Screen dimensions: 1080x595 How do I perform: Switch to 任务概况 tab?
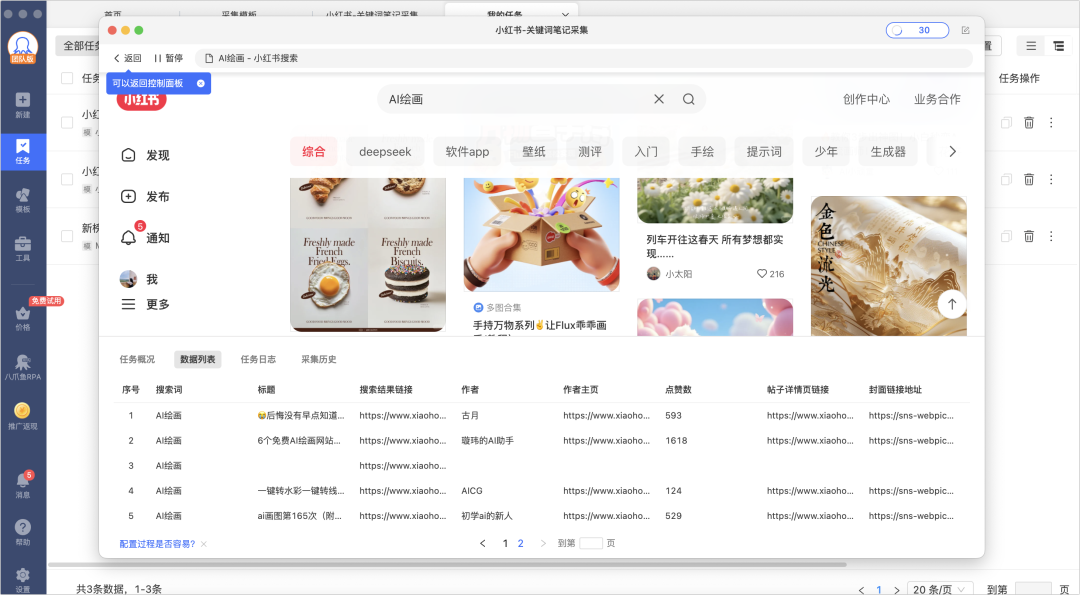[x=137, y=359]
